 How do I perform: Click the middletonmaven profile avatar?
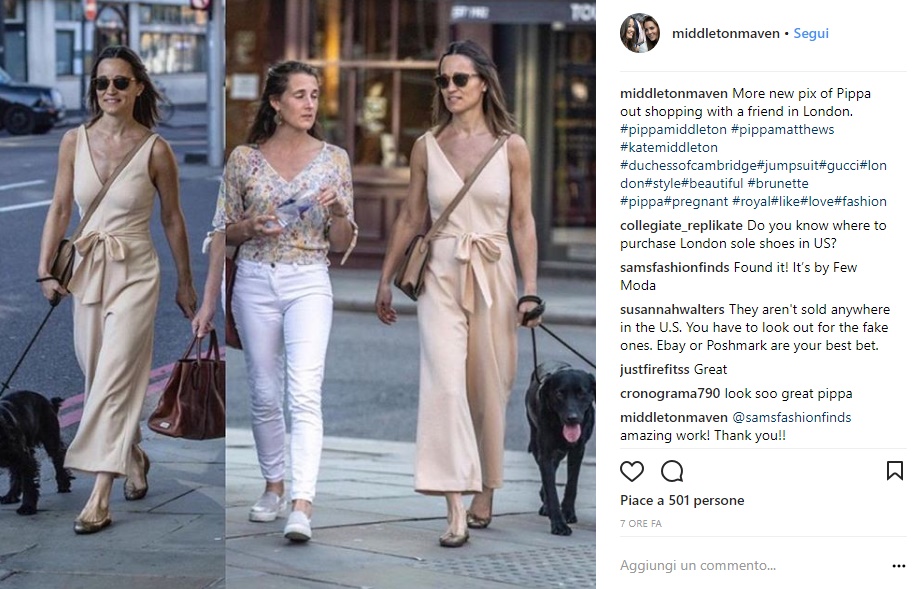(640, 33)
